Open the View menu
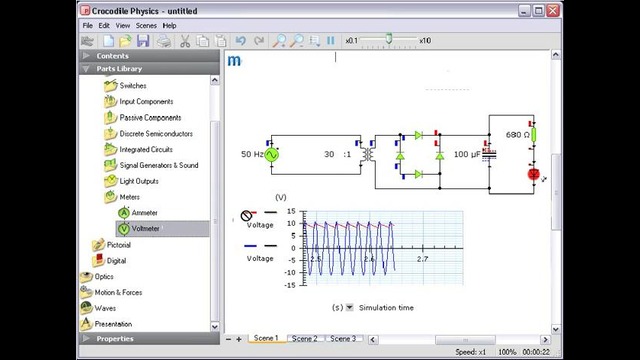Screen dimensions: 640x360 click(x=122, y=26)
